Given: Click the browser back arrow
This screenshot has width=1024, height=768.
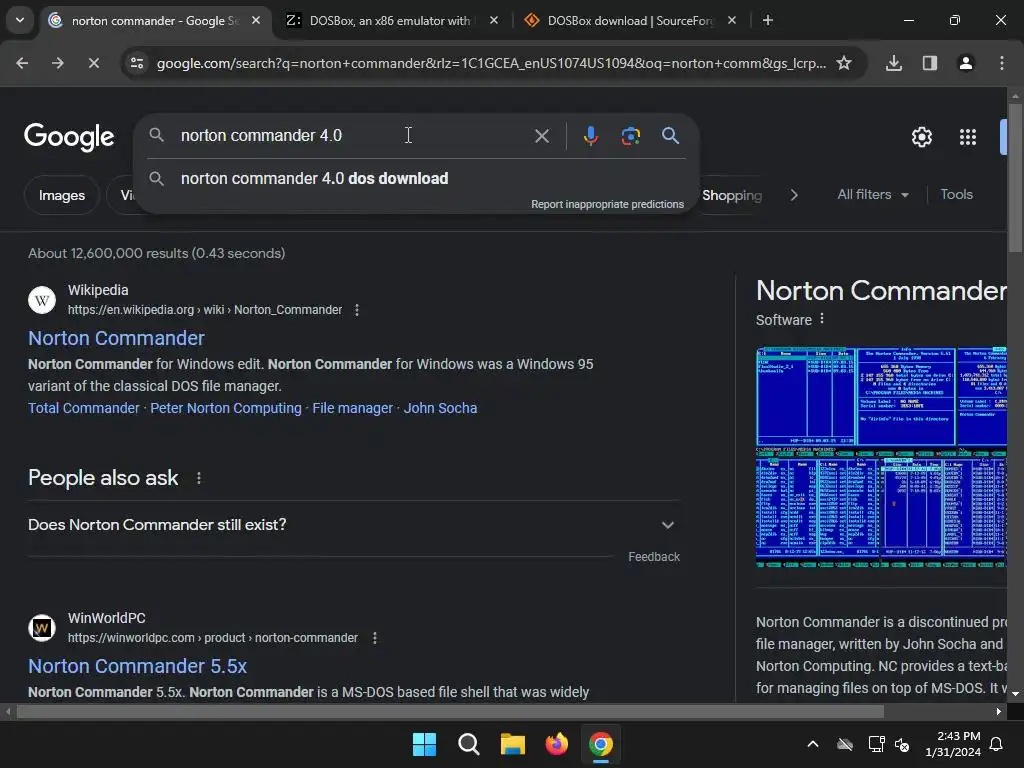Looking at the screenshot, I should (x=22, y=63).
